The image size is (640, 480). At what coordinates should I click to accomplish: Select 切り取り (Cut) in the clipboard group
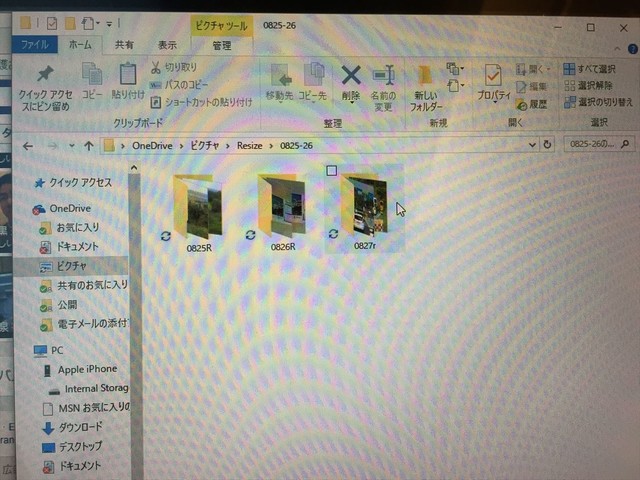click(174, 67)
